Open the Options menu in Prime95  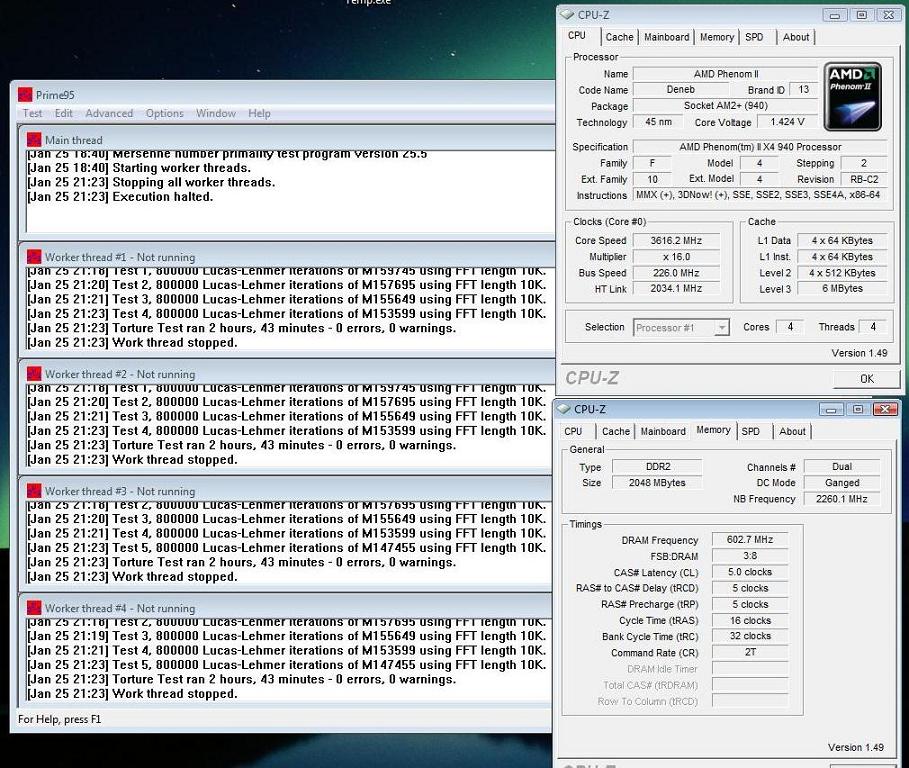[x=165, y=113]
